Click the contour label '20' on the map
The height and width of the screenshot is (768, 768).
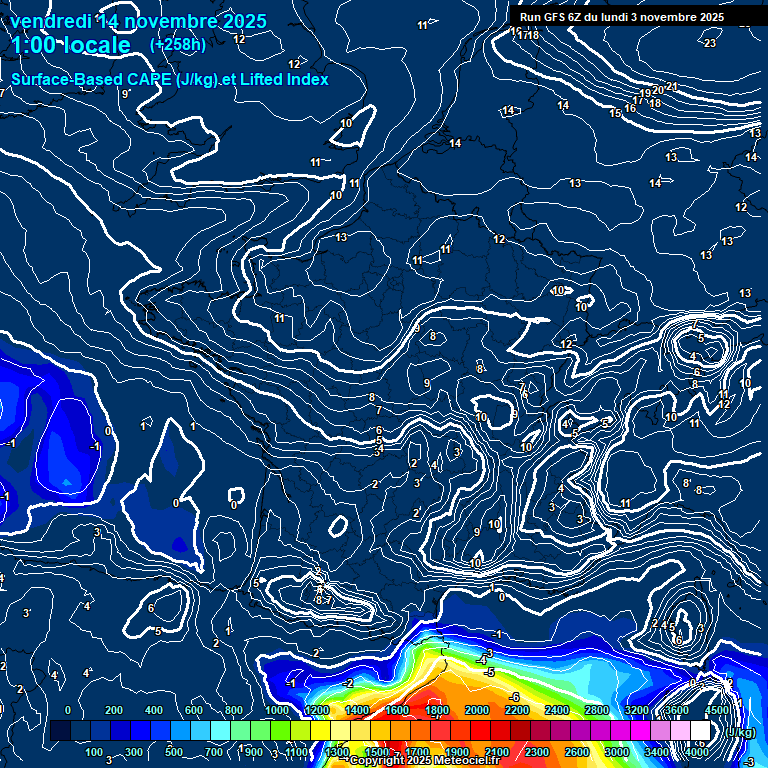[658, 90]
